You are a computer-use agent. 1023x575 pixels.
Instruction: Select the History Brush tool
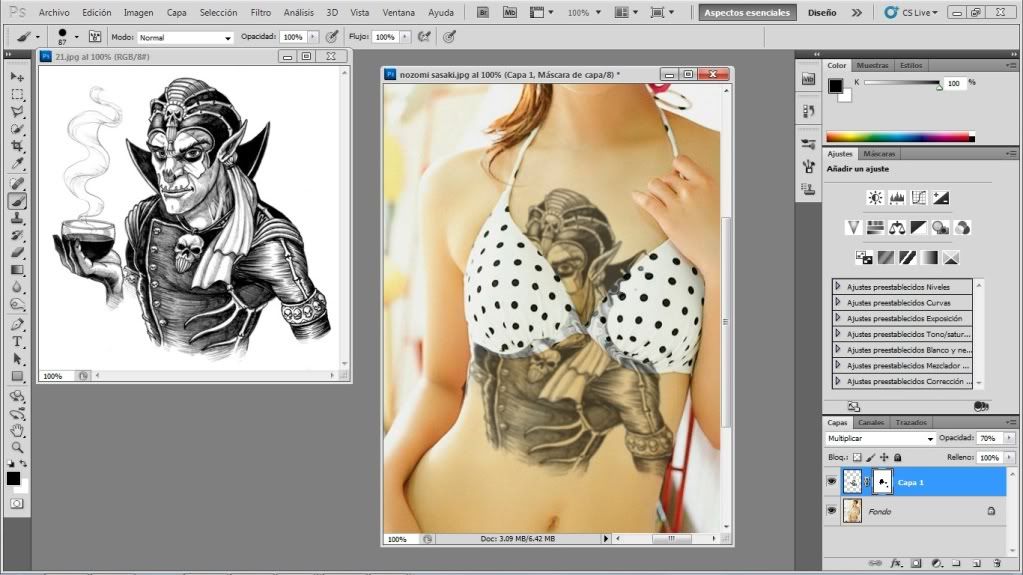pos(17,235)
